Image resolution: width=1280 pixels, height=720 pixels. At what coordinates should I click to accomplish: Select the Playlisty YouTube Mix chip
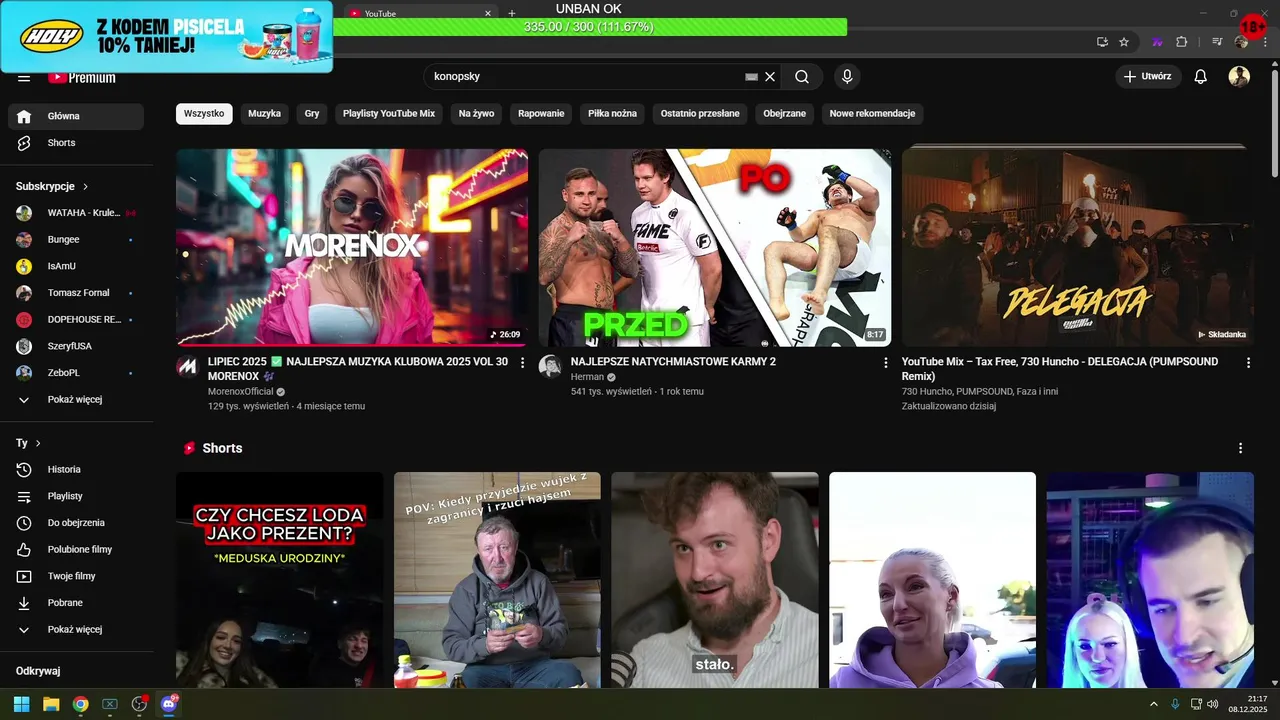pyautogui.click(x=389, y=114)
